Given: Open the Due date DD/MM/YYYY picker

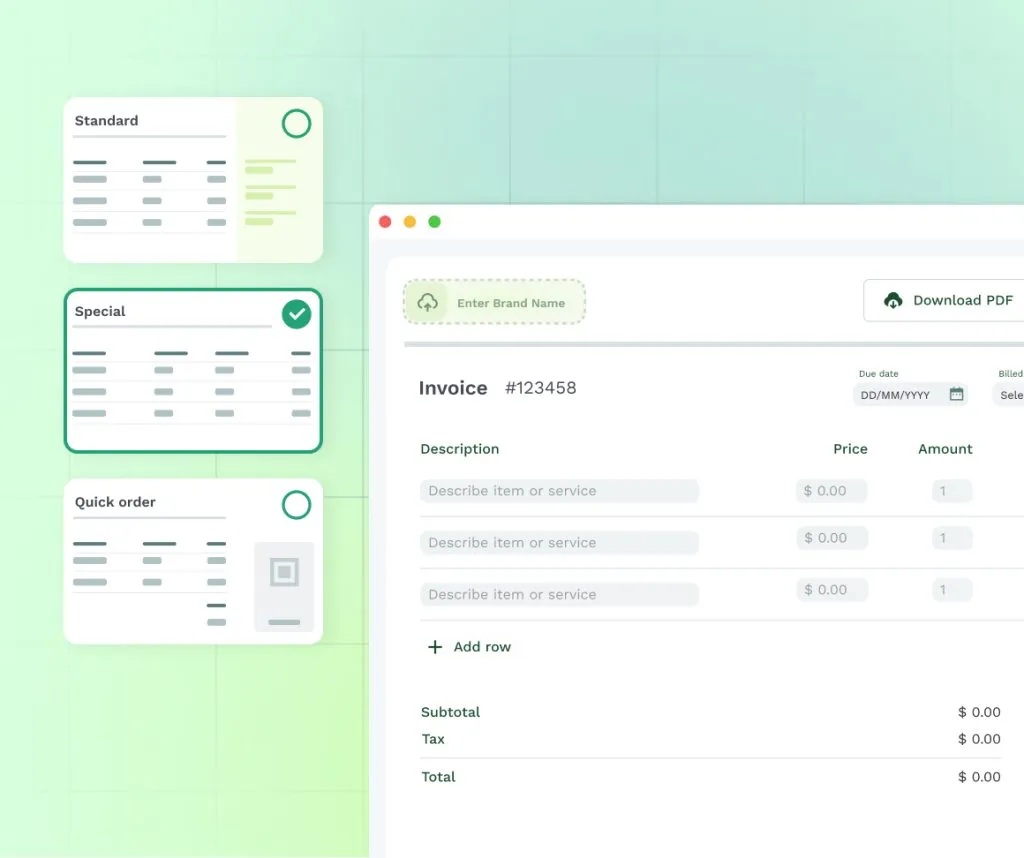Looking at the screenshot, I should [x=897, y=395].
